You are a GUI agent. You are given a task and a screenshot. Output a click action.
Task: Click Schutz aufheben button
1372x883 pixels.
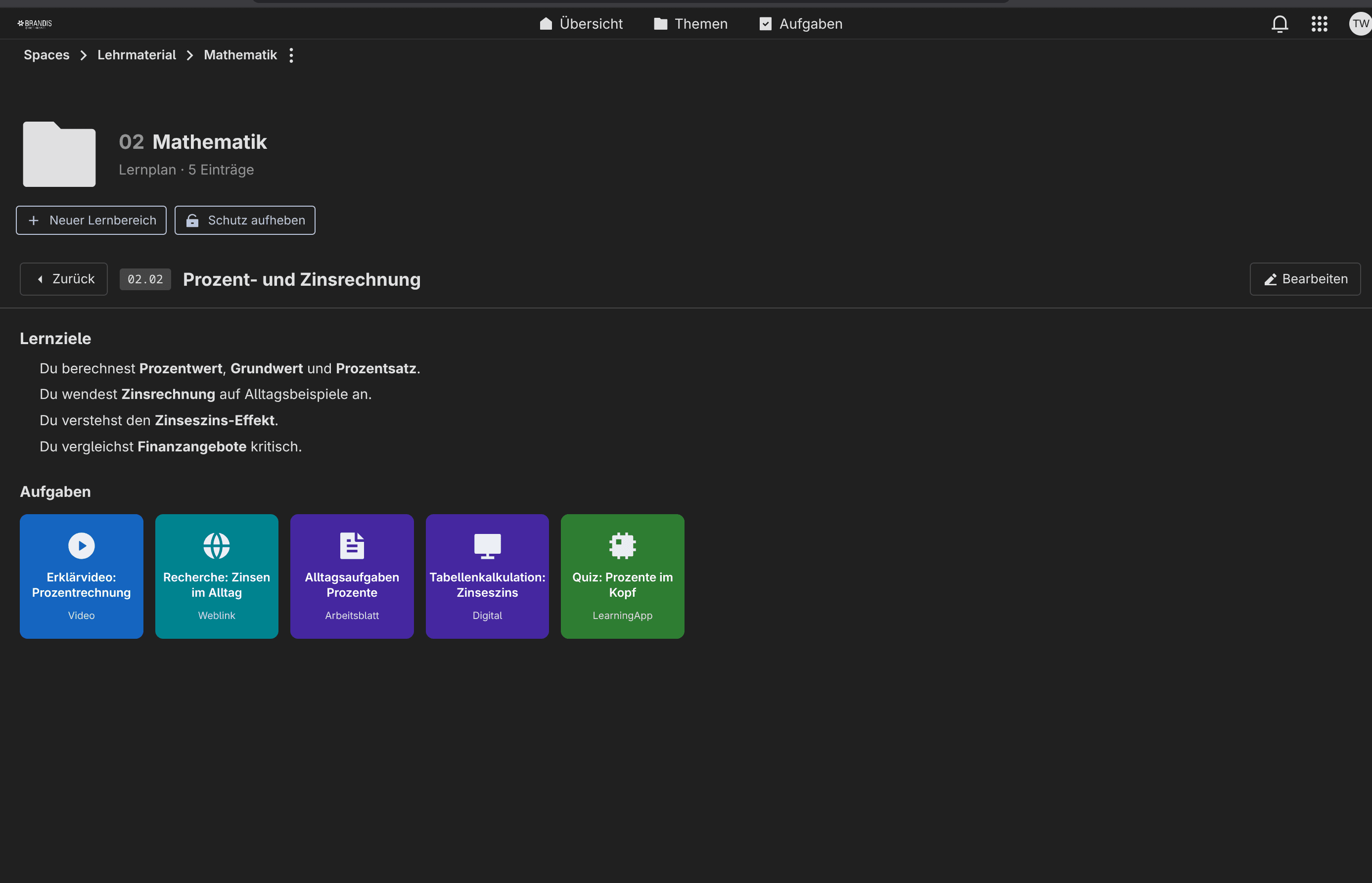(245, 220)
